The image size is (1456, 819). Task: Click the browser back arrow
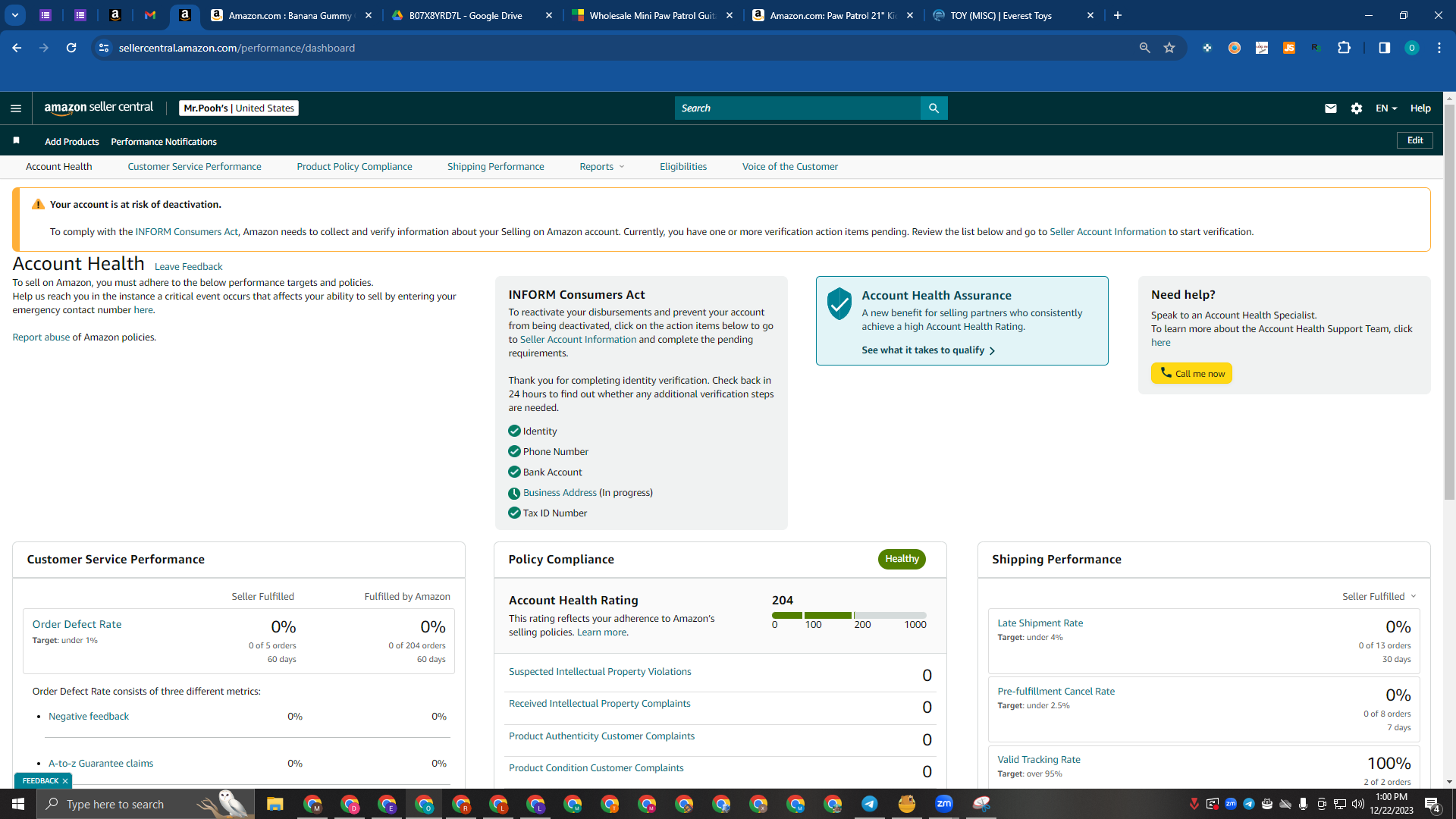[17, 48]
